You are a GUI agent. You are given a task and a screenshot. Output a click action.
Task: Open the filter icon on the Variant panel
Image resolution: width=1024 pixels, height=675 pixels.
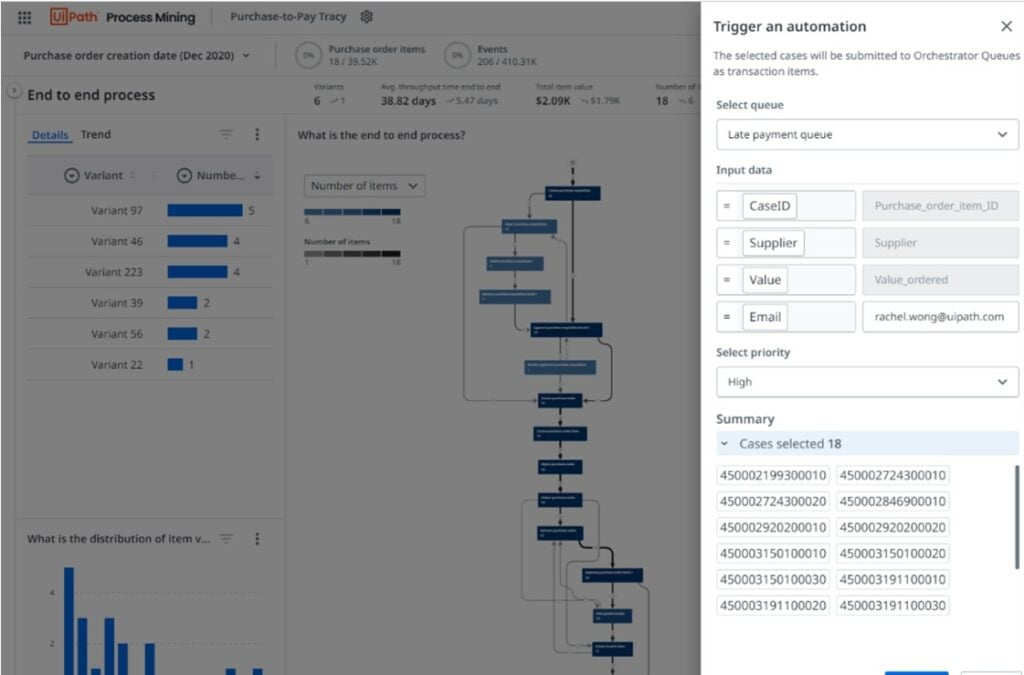[226, 134]
